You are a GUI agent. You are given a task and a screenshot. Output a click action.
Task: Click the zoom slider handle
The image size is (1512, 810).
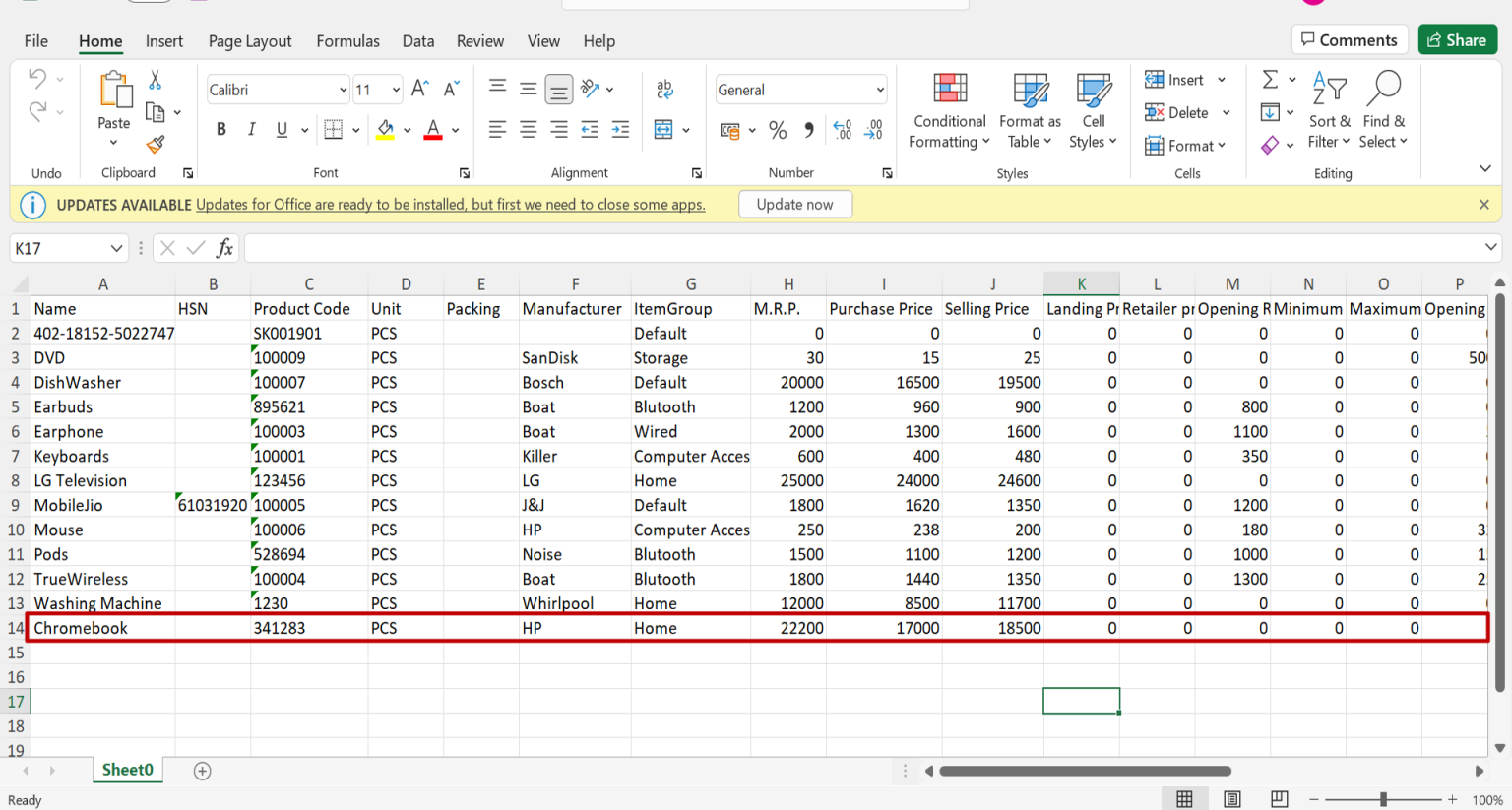click(x=1384, y=799)
